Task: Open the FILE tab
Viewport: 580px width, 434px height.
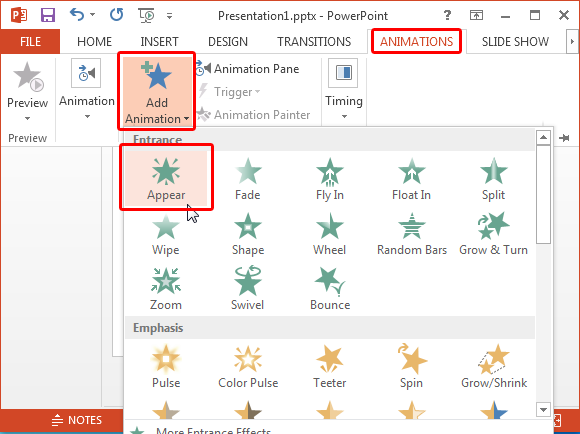Action: 30,41
